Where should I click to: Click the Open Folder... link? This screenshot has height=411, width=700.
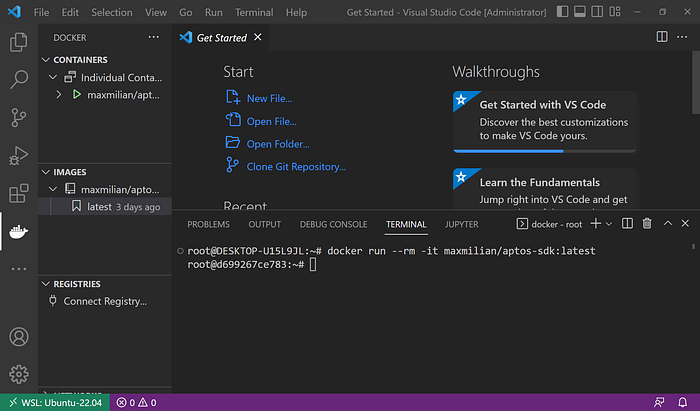pyautogui.click(x=278, y=144)
